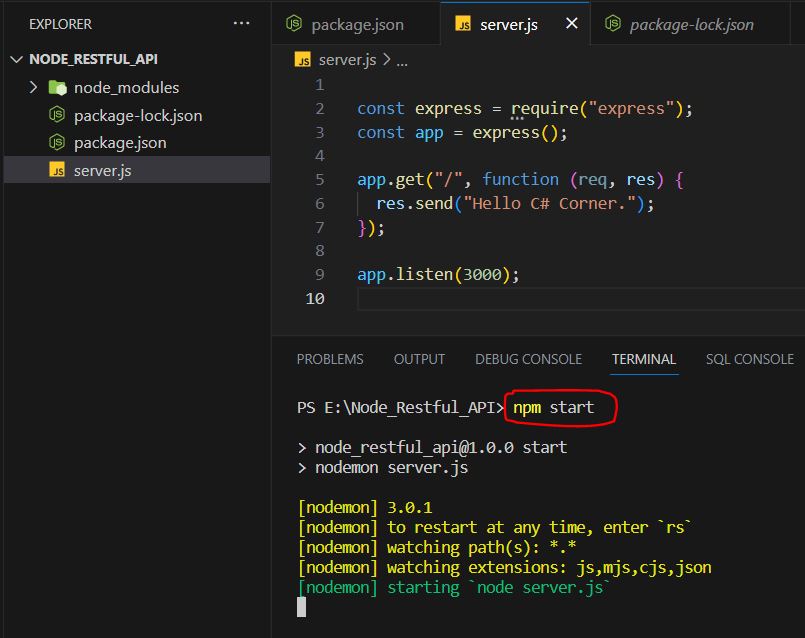The width and height of the screenshot is (805, 638).
Task: Close the server.js editor tab
Action: click(571, 24)
